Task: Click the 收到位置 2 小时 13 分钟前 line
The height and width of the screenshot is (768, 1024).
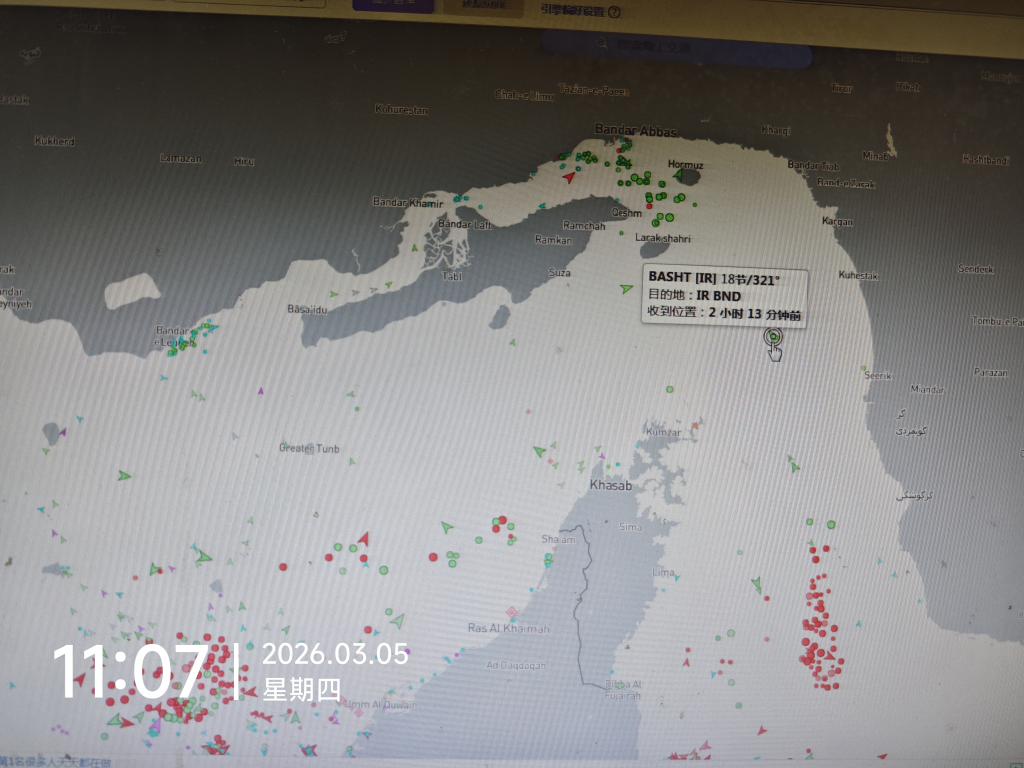Action: tap(724, 313)
